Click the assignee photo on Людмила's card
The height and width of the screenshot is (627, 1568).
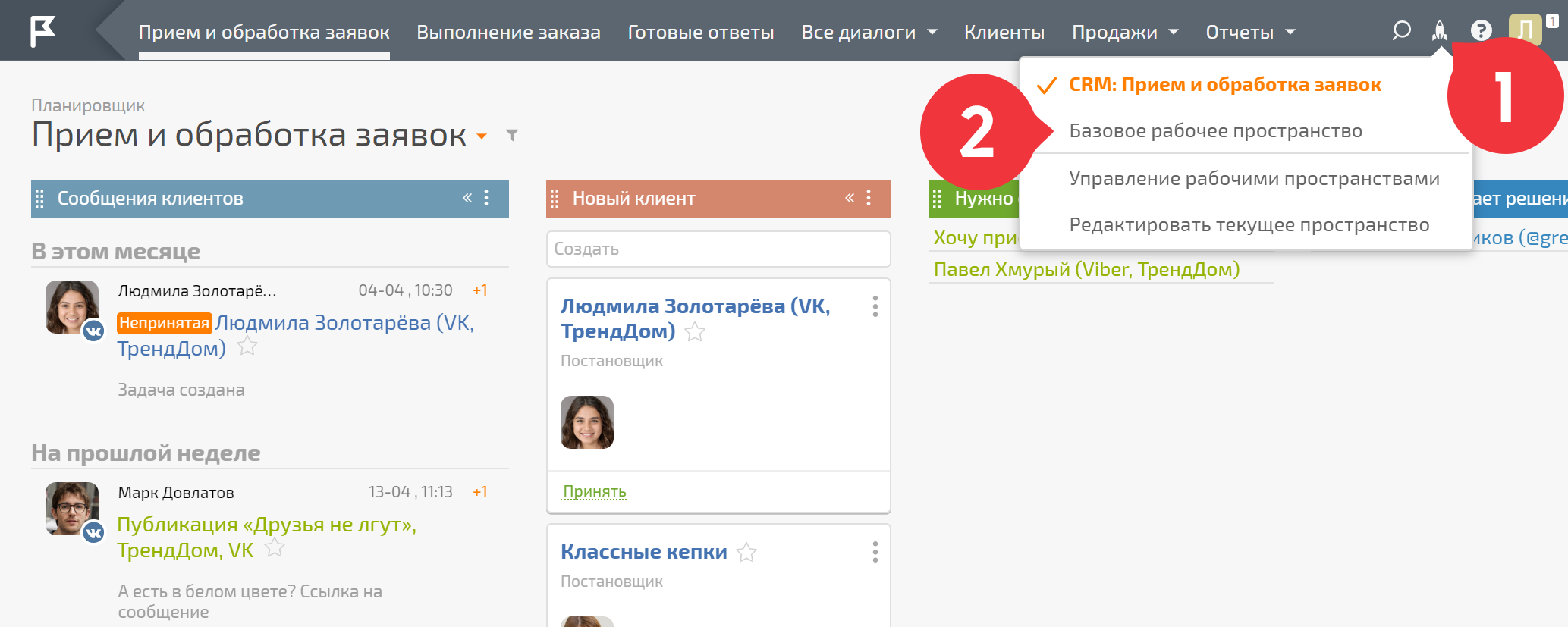point(587,422)
